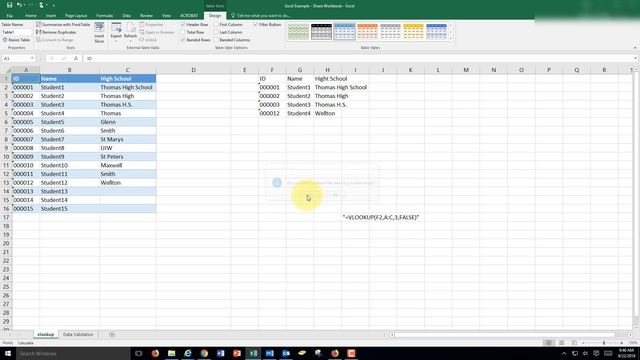Toggle the Header Row checkbox
Viewport: 640px width, 360px height.
click(x=183, y=24)
